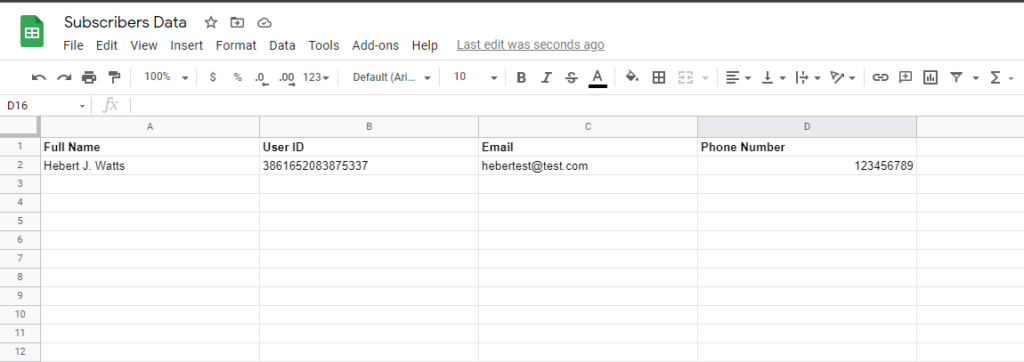The height and width of the screenshot is (362, 1024).
Task: Format as percent
Action: 238,77
